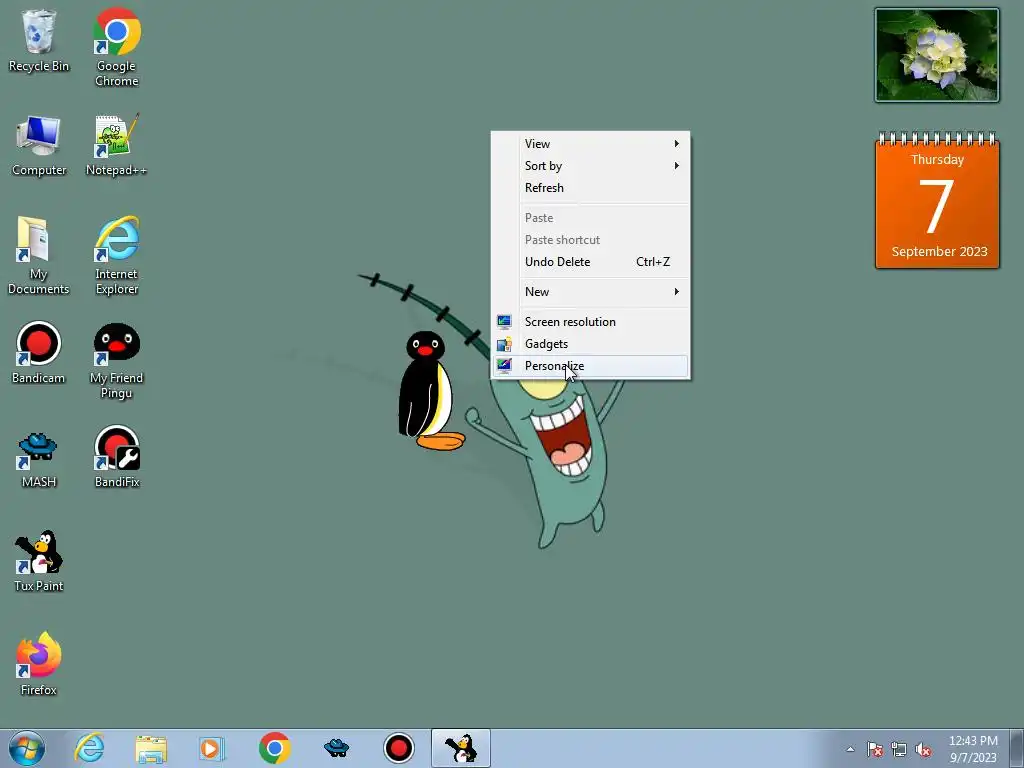Select the Computer desktop icon
Screen dimensions: 1024x768
39,145
